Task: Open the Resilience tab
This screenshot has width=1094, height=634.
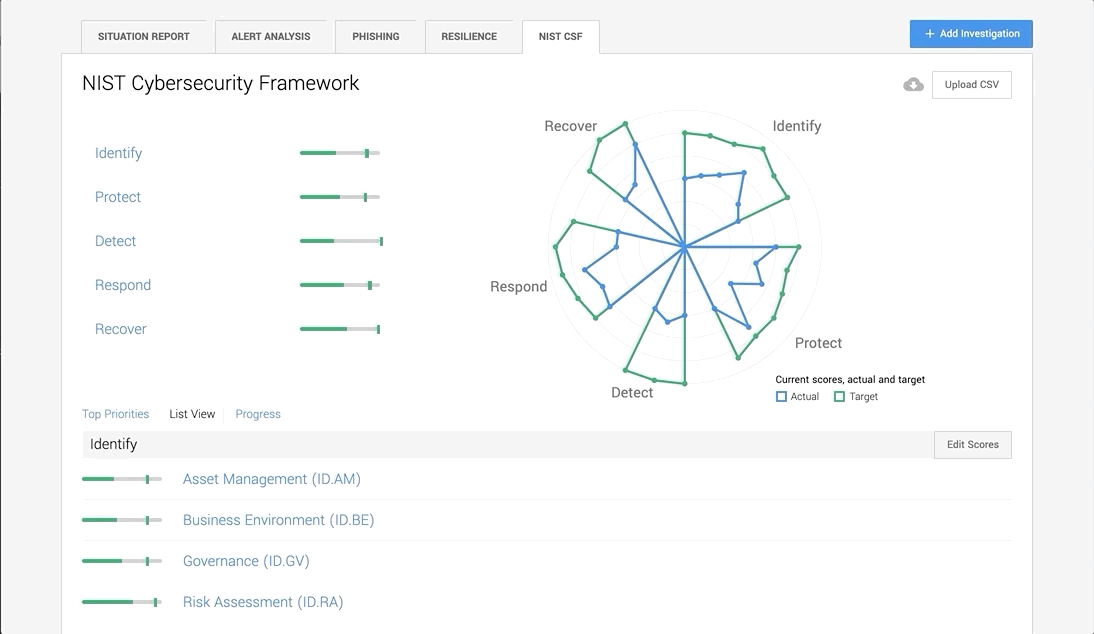Action: click(469, 36)
